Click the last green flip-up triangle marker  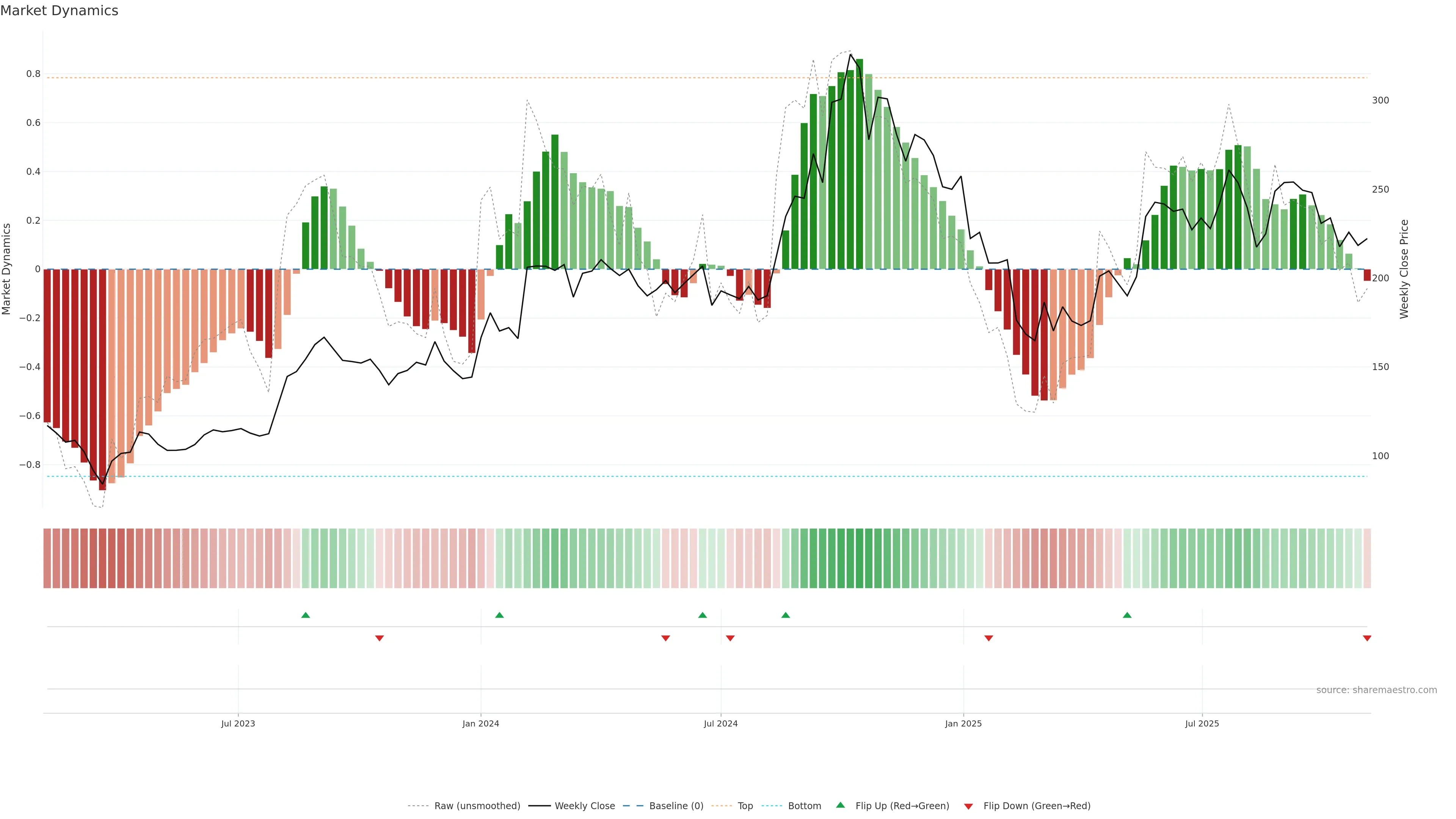click(x=1127, y=615)
